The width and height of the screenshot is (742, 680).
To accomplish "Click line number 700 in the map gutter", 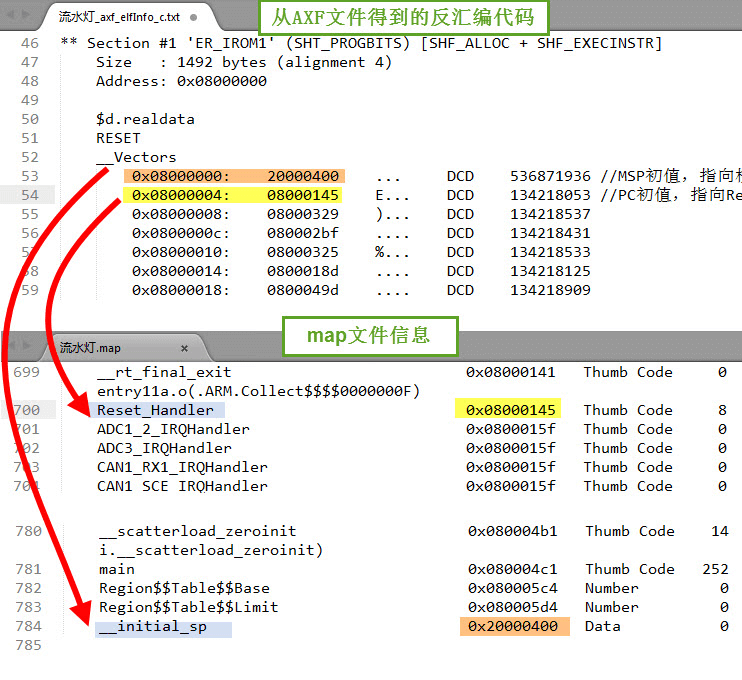I will tap(29, 410).
